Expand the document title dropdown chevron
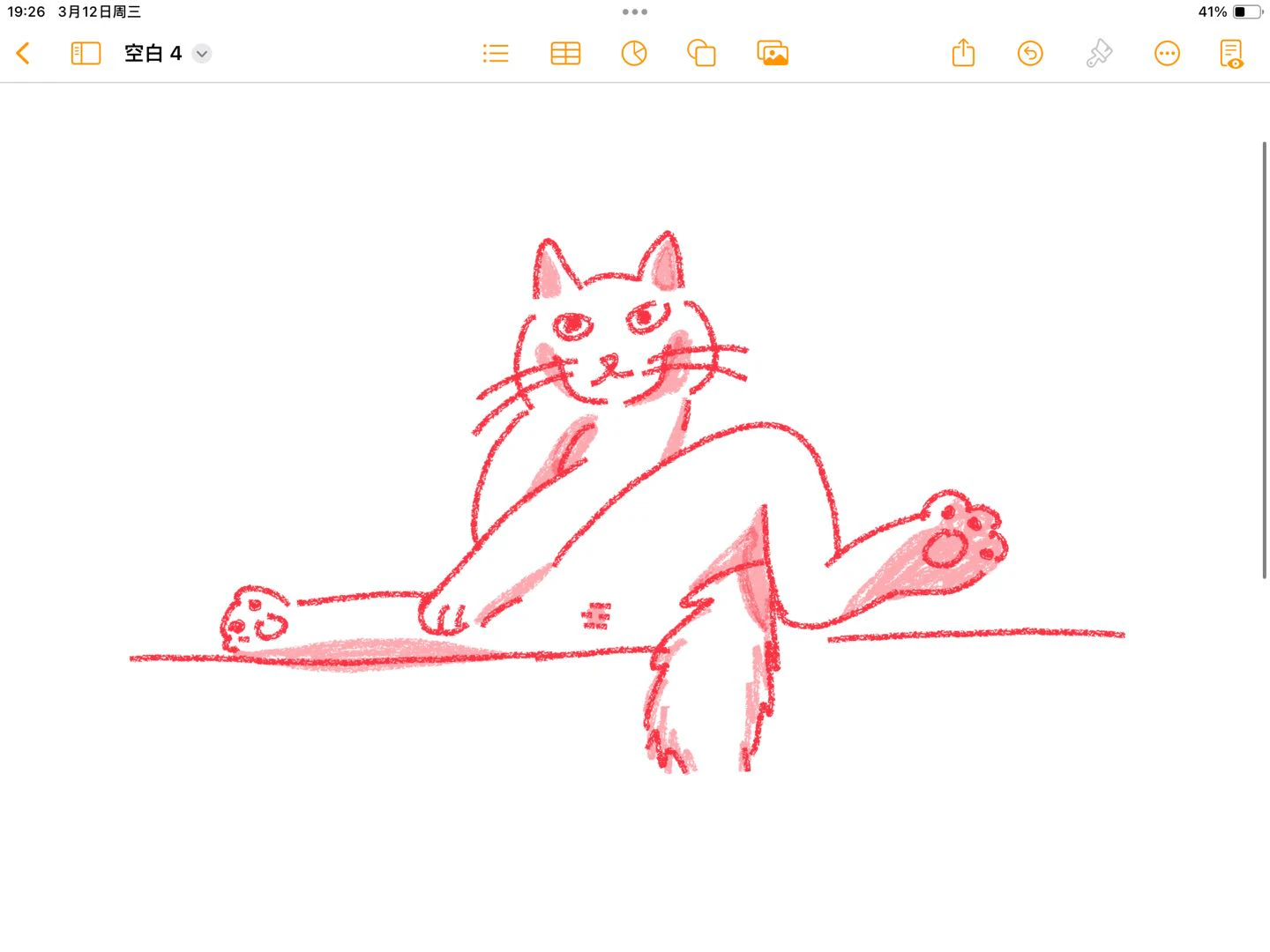1270x952 pixels. 202,54
